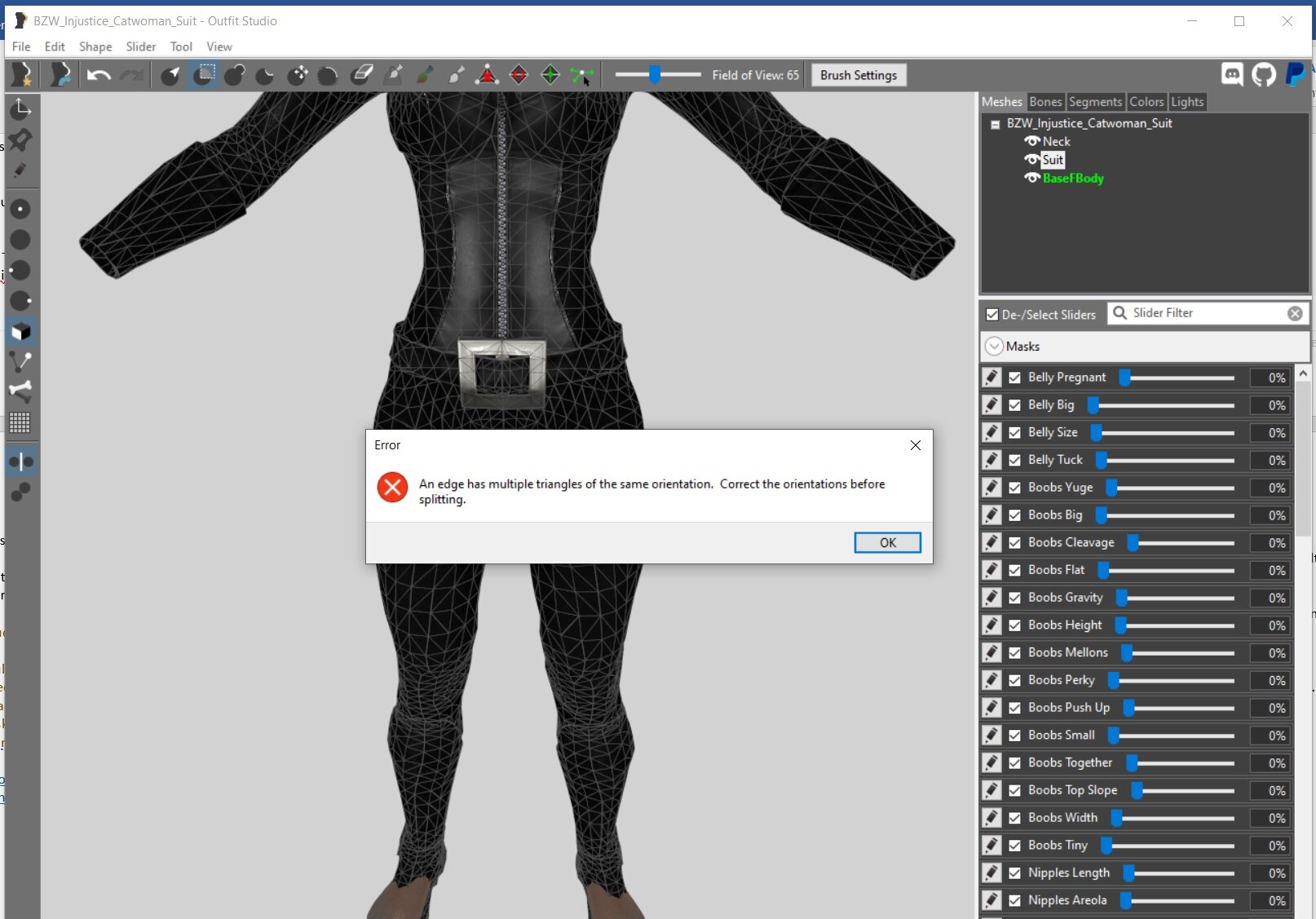Click the Undo arrow in the toolbar
Screen dimensions: 1316x919
(x=99, y=76)
